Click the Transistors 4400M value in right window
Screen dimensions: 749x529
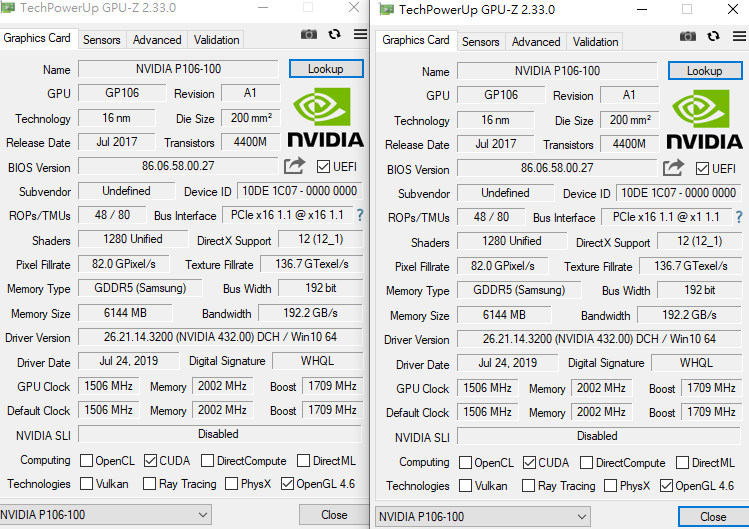pos(629,144)
